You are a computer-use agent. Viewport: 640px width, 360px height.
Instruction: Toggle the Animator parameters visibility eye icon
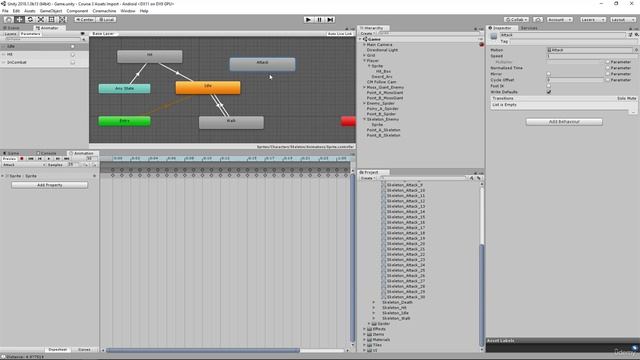coord(82,34)
